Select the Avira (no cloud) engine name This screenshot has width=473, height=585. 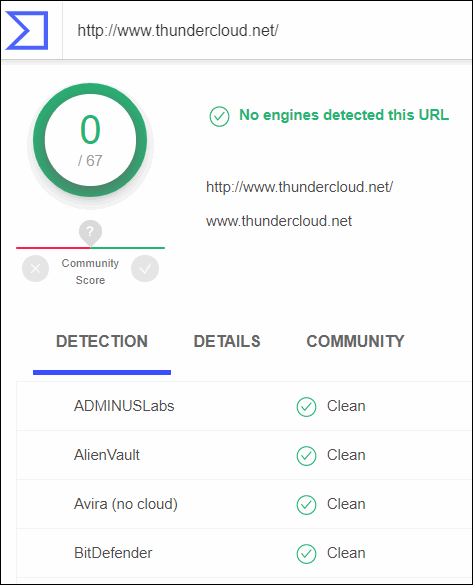pyautogui.click(x=126, y=504)
